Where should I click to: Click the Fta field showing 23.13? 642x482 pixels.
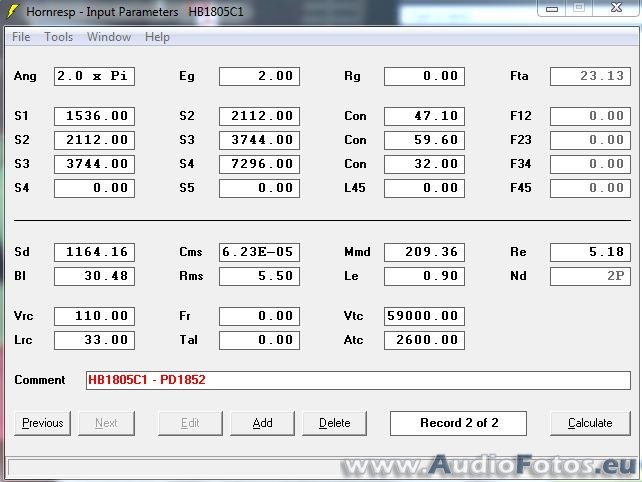click(x=590, y=76)
